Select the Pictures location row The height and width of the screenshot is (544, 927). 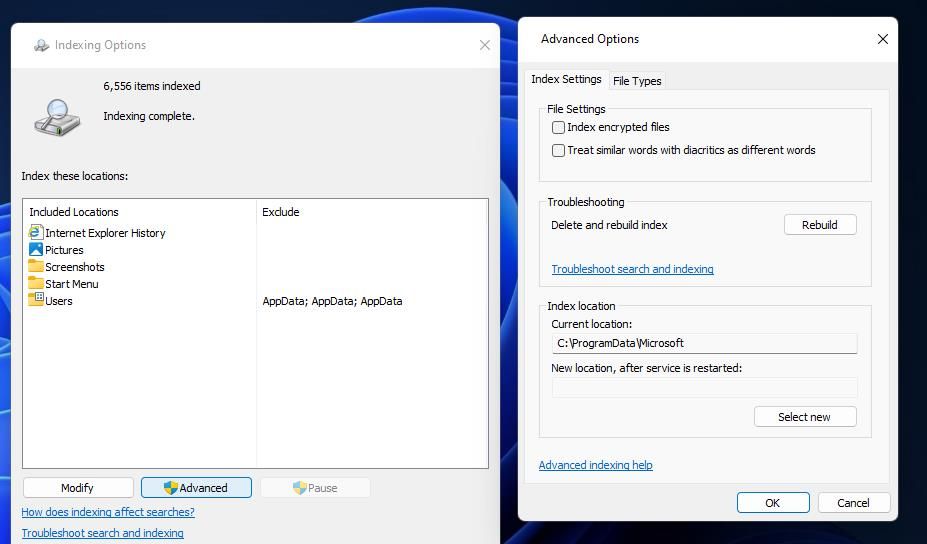pos(64,250)
